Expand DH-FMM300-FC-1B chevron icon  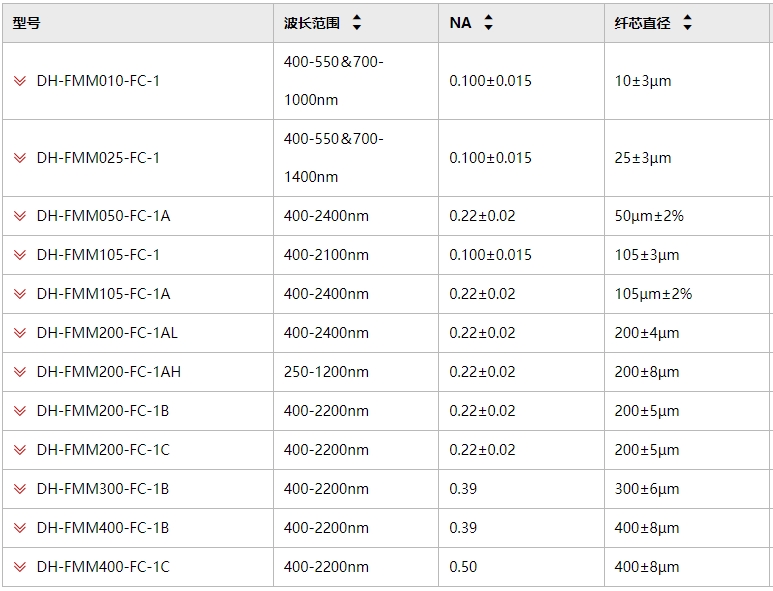20,488
